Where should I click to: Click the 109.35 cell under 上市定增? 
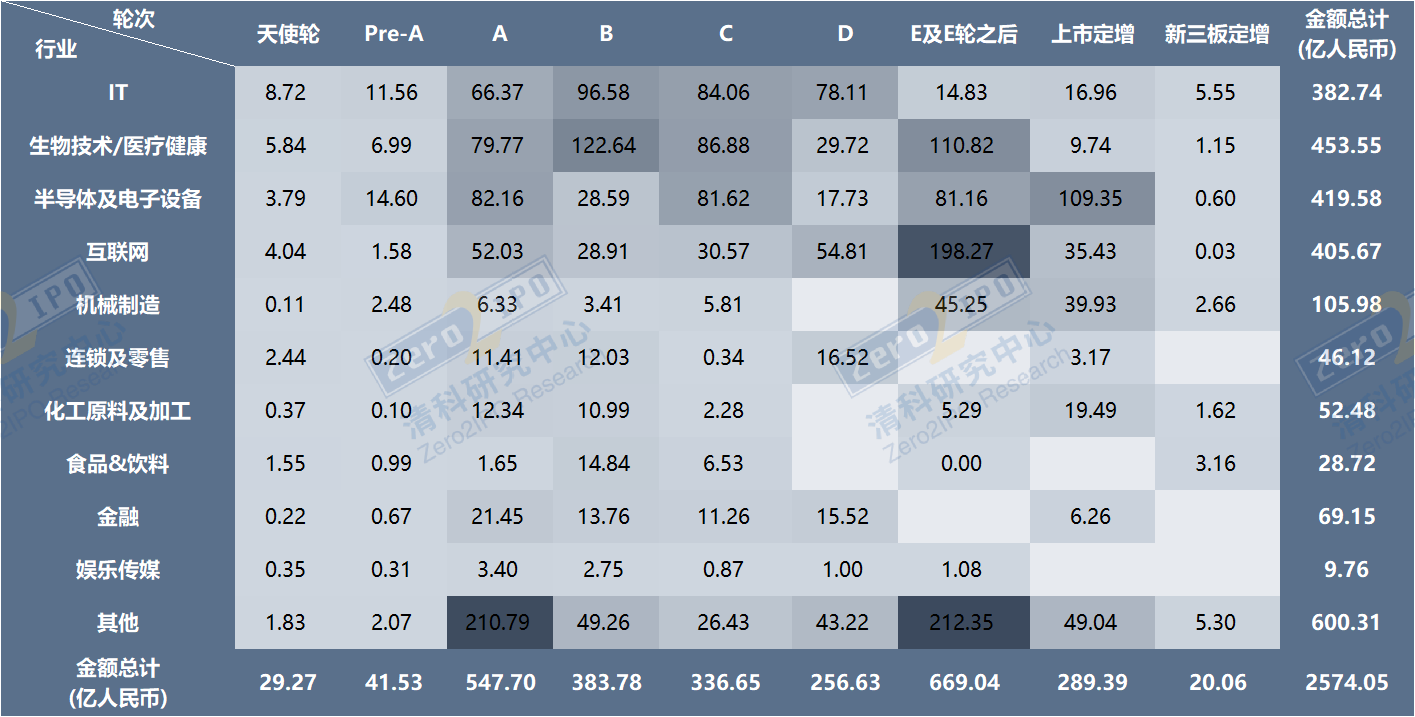click(1092, 199)
